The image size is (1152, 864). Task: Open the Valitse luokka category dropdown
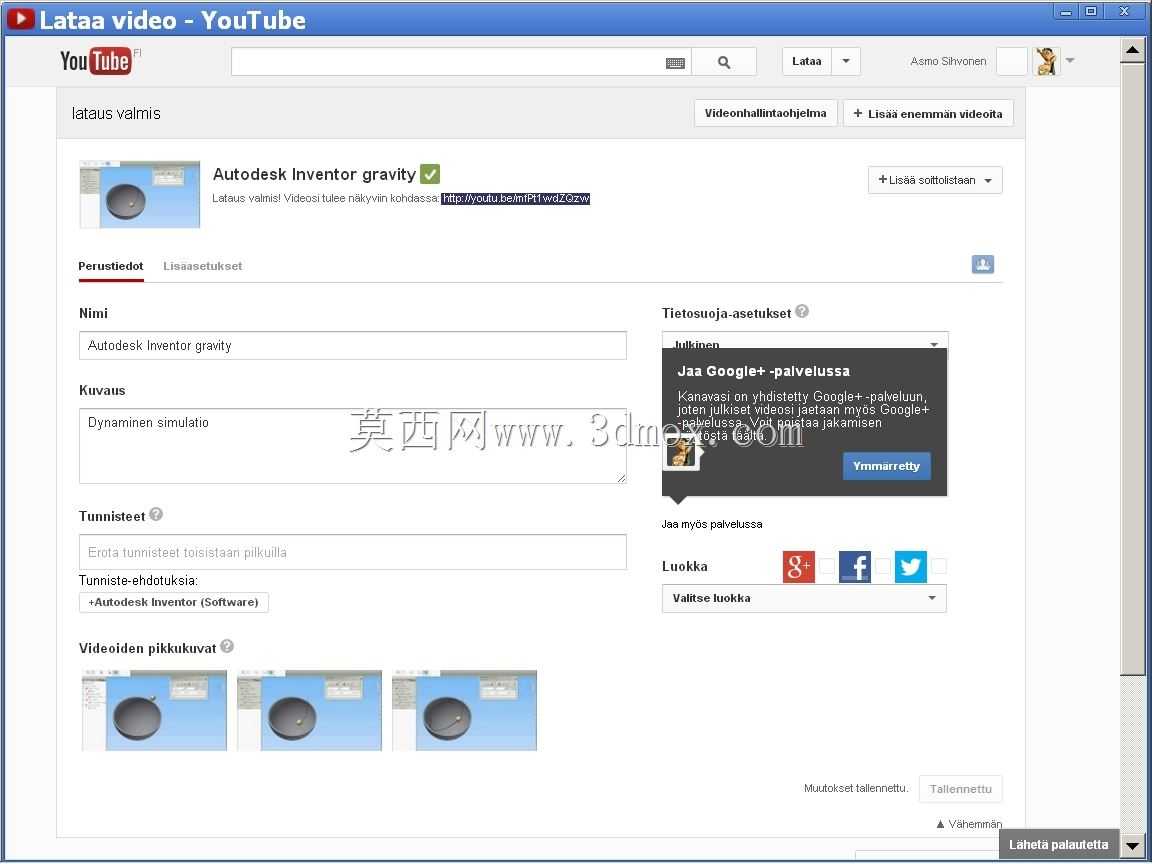(x=804, y=598)
